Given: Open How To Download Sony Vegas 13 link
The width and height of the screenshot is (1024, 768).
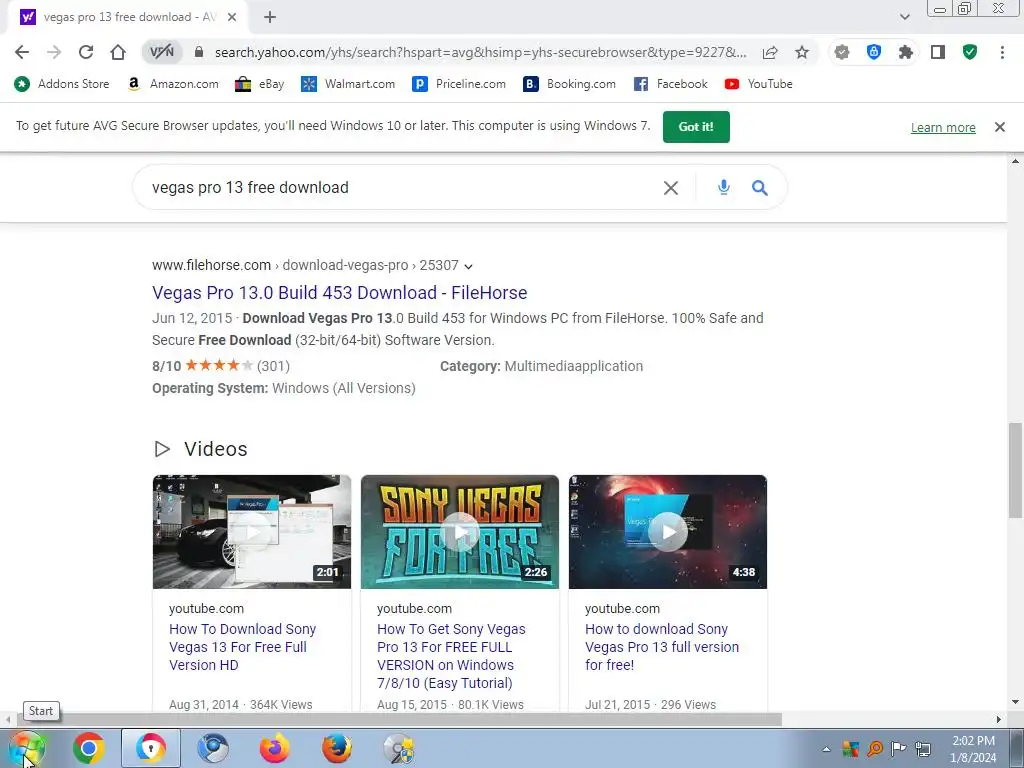Looking at the screenshot, I should 242,647.
